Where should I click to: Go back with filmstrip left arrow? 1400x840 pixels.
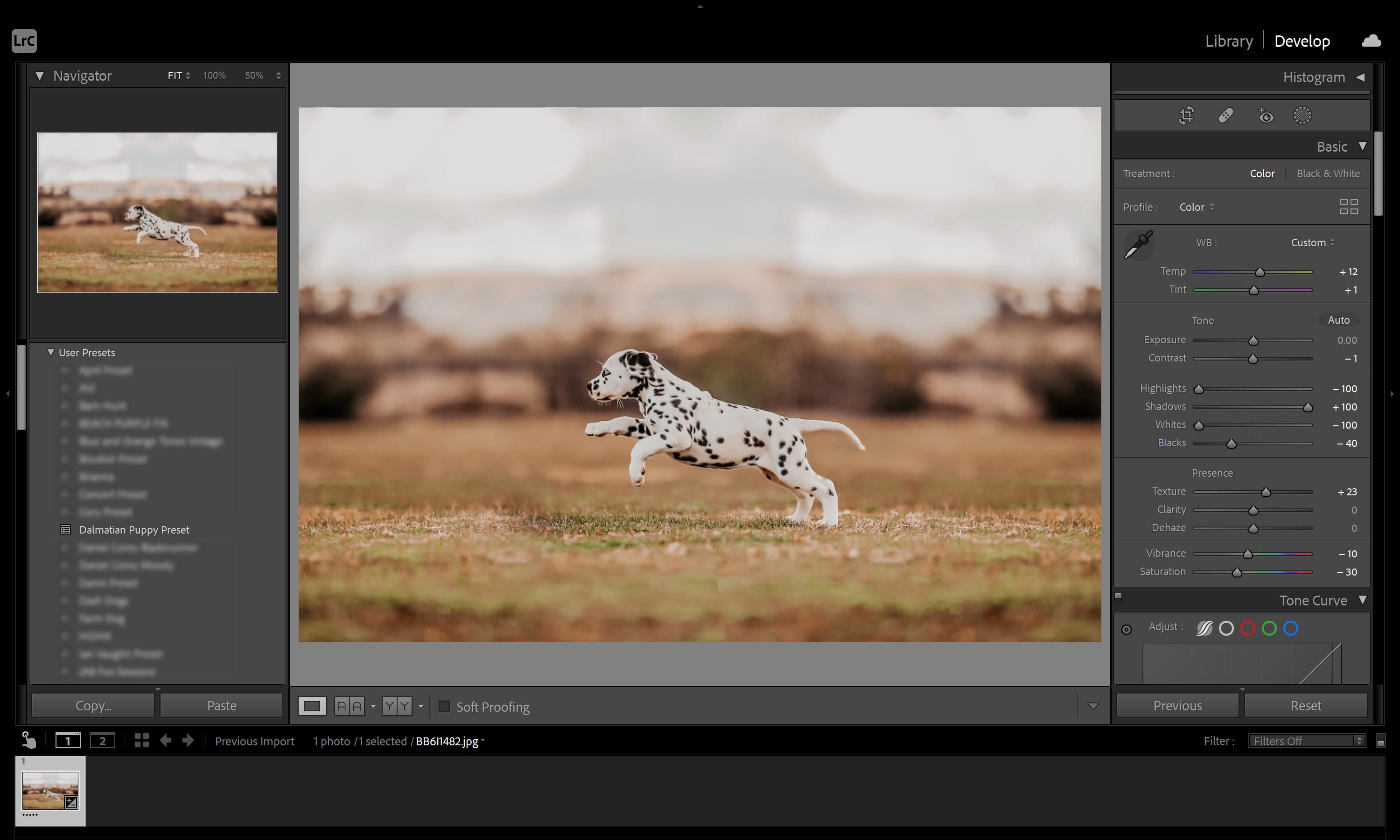[x=165, y=740]
